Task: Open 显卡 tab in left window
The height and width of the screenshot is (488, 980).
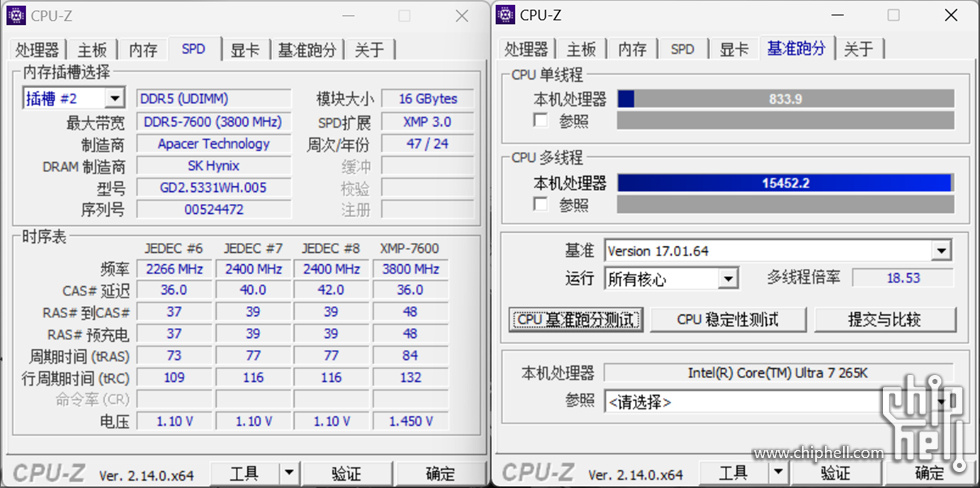Action: tap(246, 49)
